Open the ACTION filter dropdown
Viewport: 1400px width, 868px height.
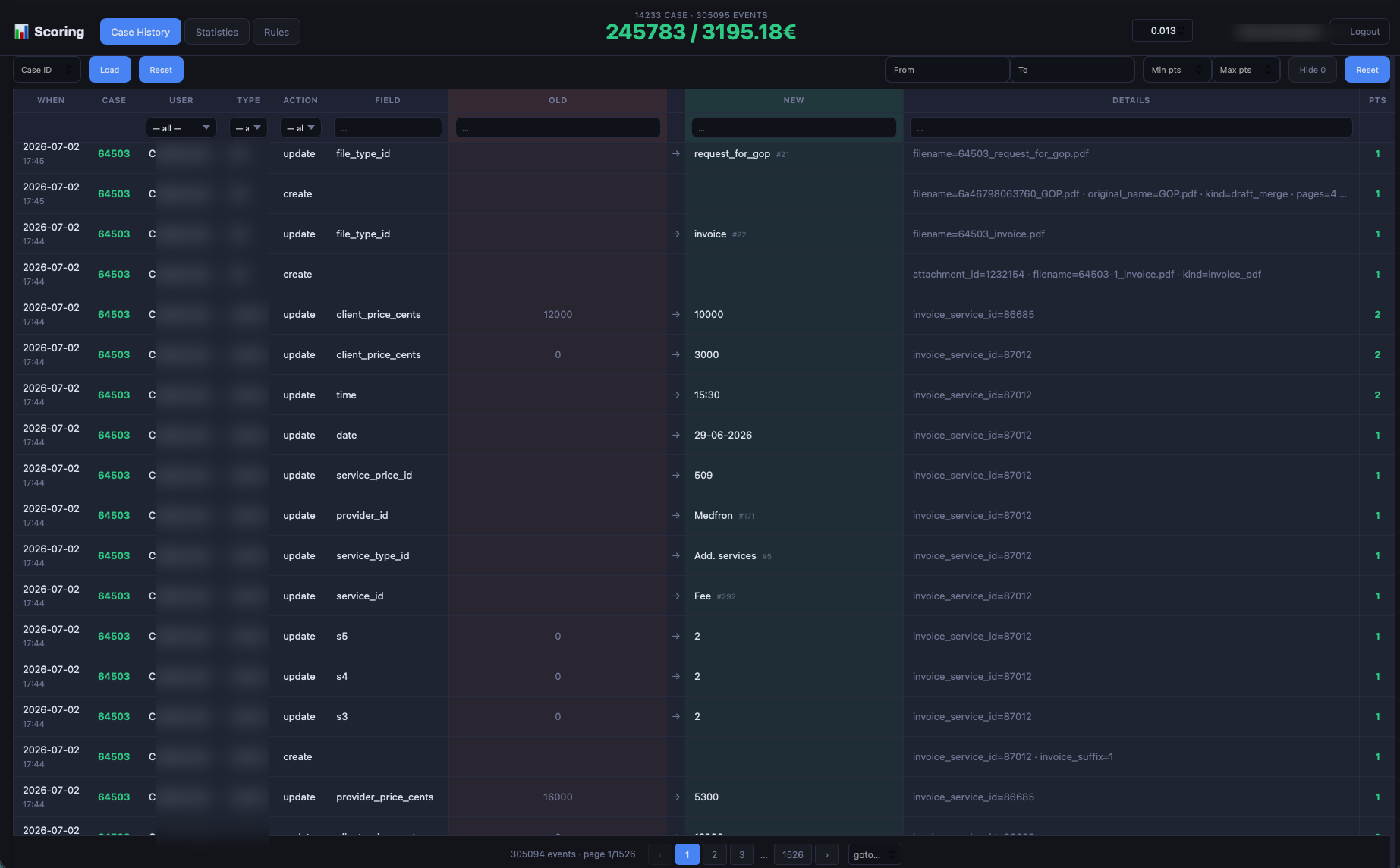(300, 127)
